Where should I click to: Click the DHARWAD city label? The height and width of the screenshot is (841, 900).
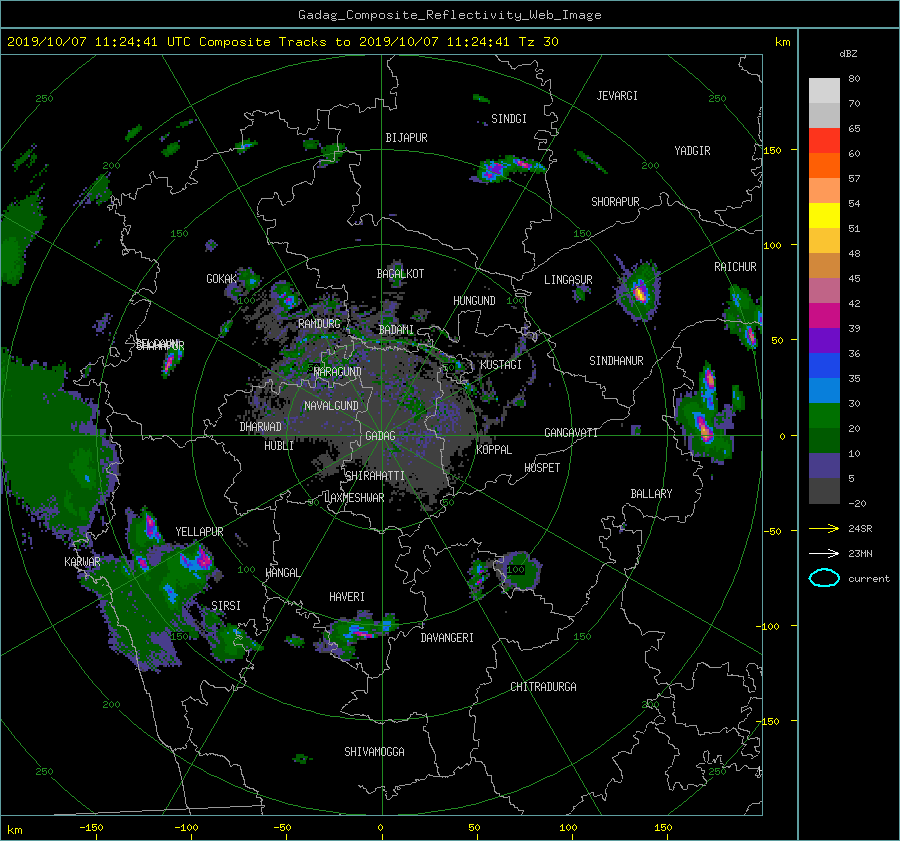(x=261, y=427)
